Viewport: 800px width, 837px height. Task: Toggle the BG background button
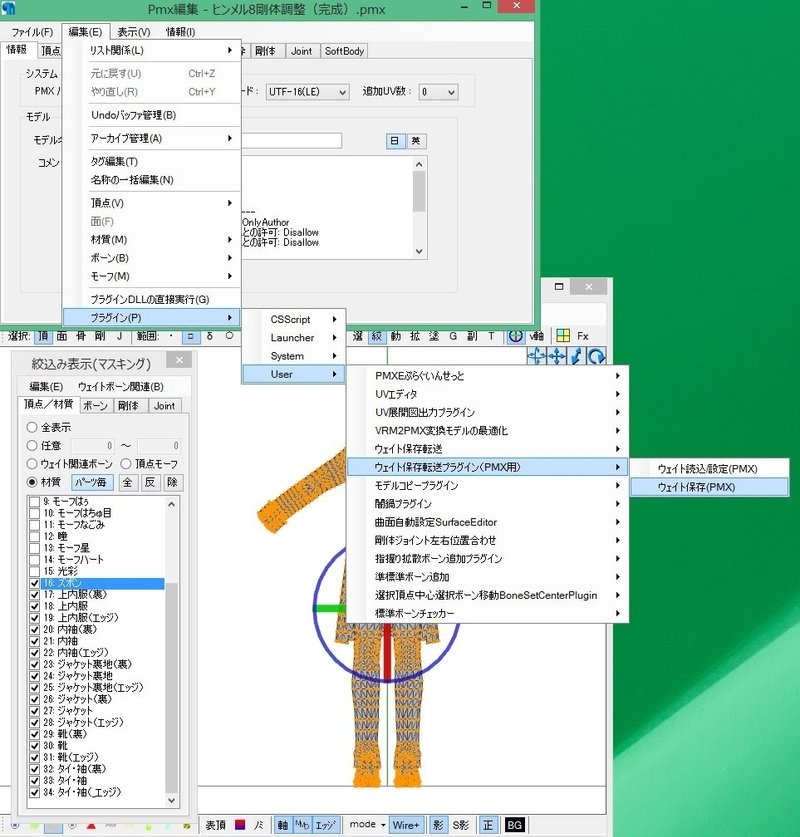pyautogui.click(x=514, y=825)
